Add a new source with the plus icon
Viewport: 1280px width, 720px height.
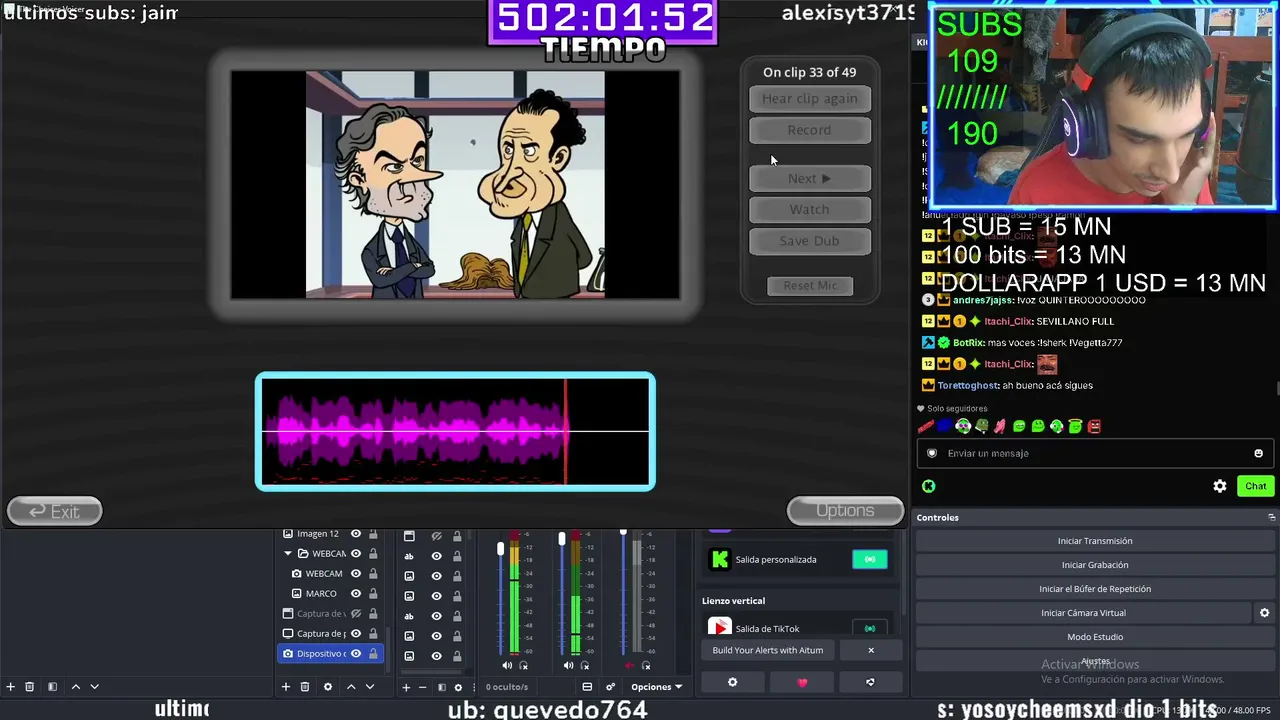pyautogui.click(x=285, y=687)
